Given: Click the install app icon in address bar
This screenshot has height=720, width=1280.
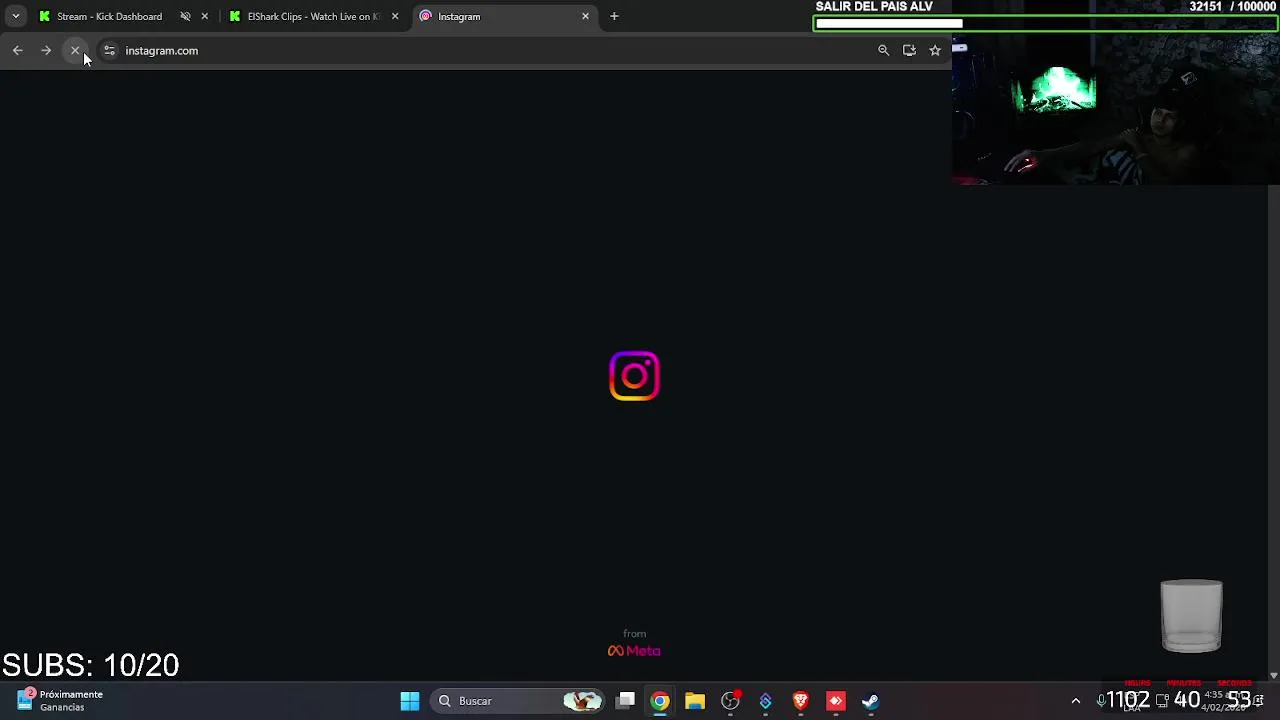Looking at the screenshot, I should (909, 50).
